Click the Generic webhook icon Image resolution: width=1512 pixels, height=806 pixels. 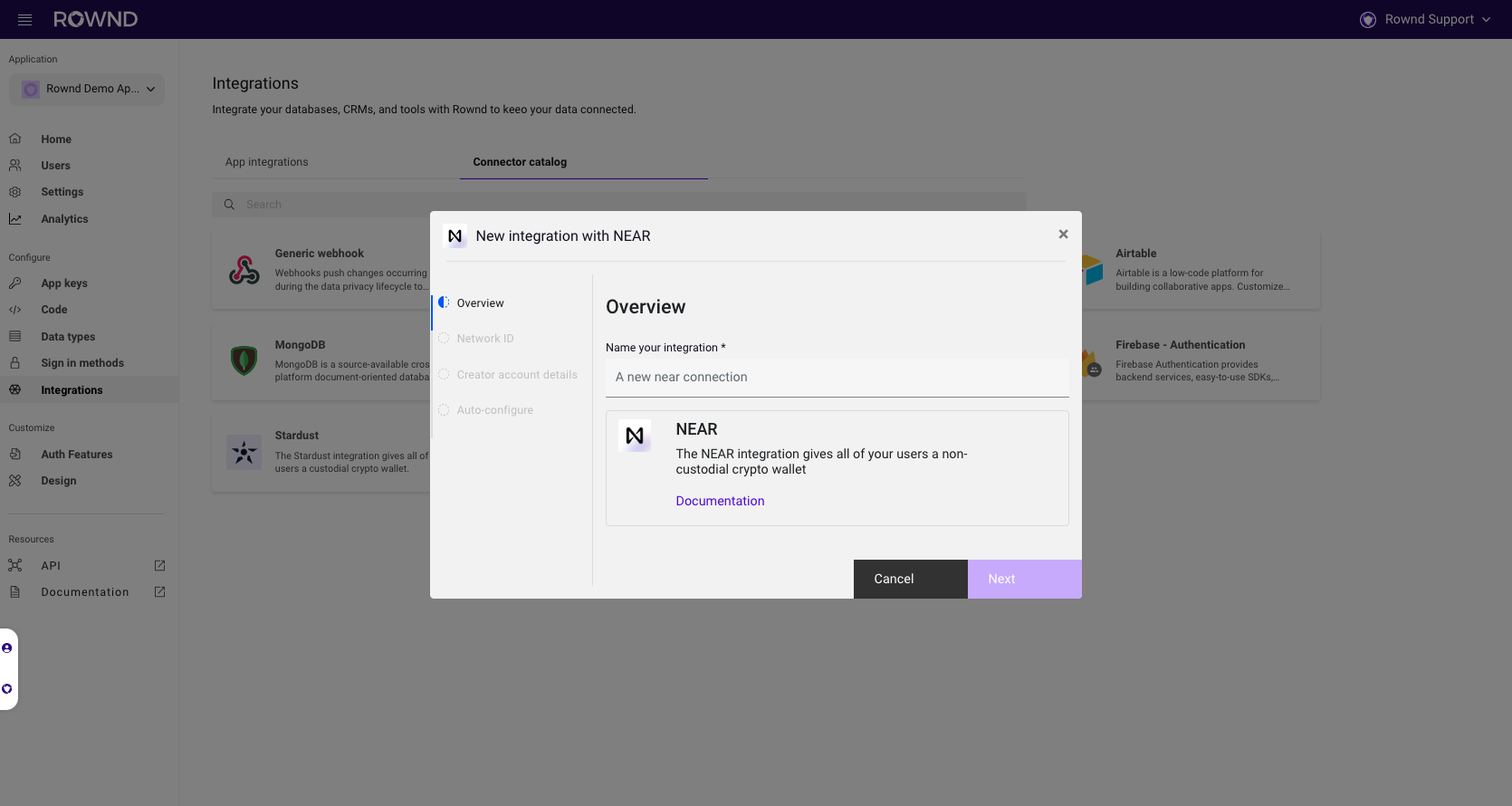[x=244, y=270]
